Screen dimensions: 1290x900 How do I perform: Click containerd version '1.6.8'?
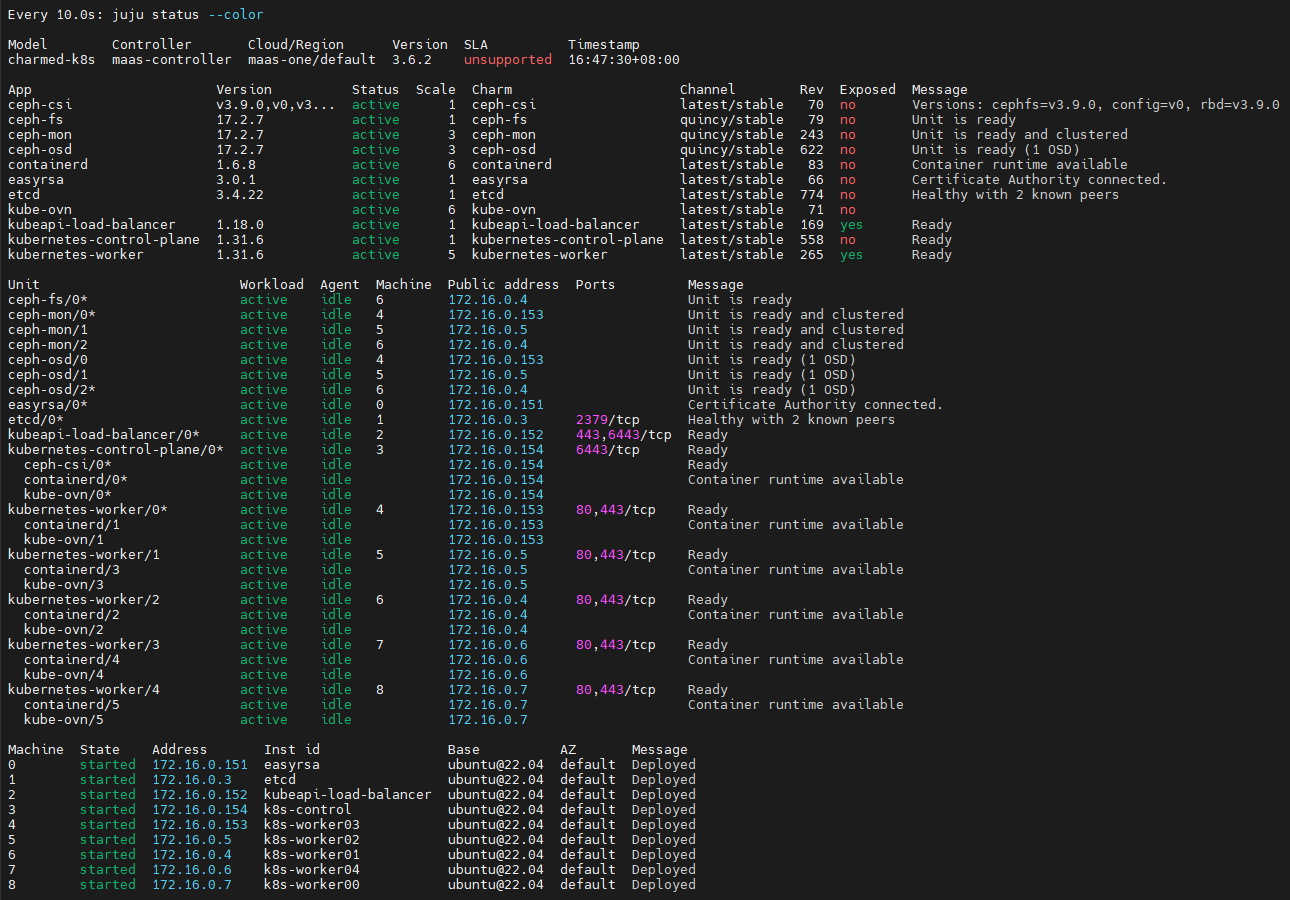(x=236, y=165)
